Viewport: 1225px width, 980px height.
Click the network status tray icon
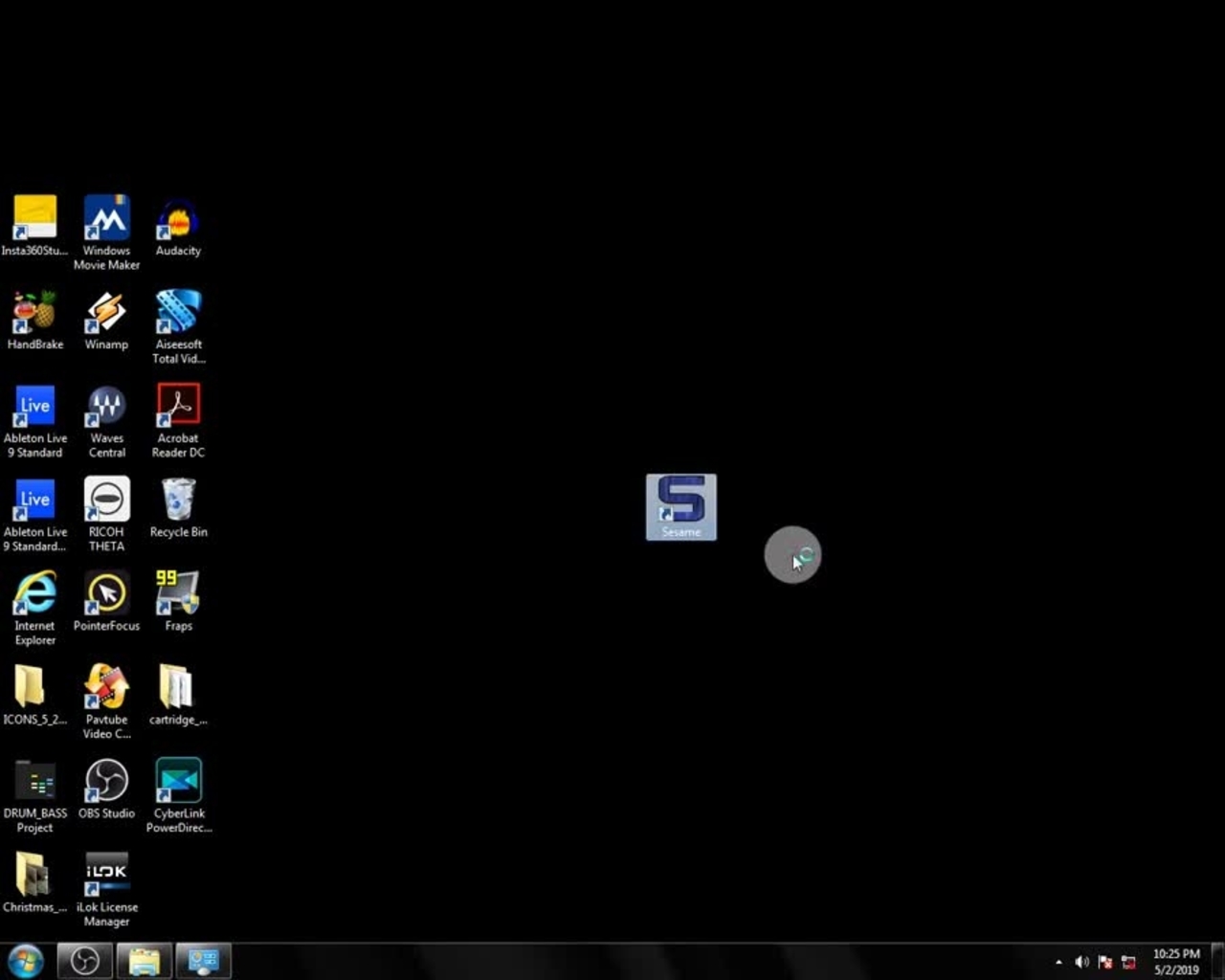1128,962
